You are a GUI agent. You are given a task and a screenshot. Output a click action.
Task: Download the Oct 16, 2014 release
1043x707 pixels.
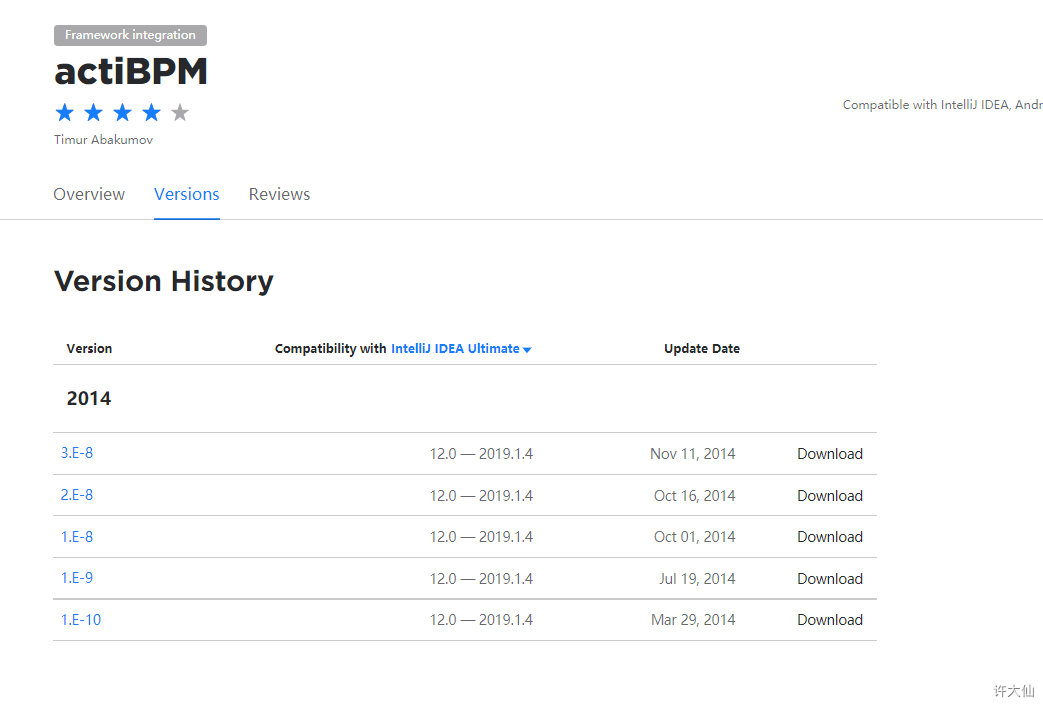click(x=830, y=495)
